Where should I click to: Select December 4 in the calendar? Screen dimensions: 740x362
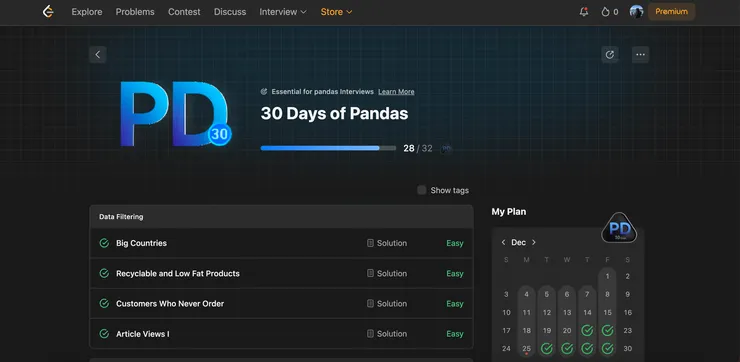coord(526,294)
